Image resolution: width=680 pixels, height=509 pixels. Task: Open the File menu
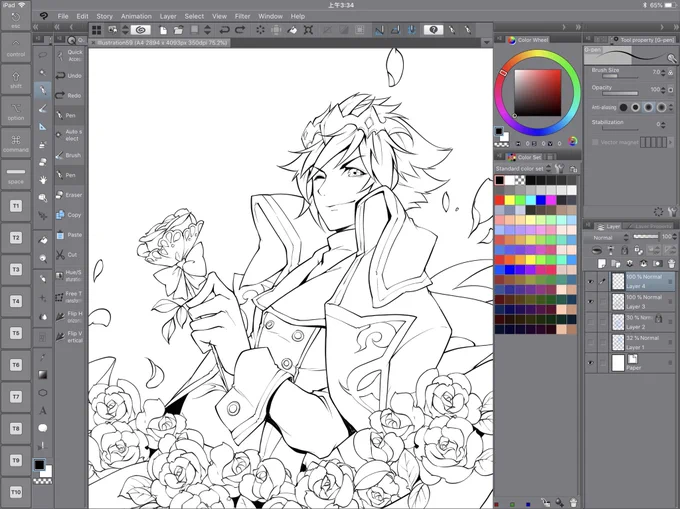(x=63, y=16)
